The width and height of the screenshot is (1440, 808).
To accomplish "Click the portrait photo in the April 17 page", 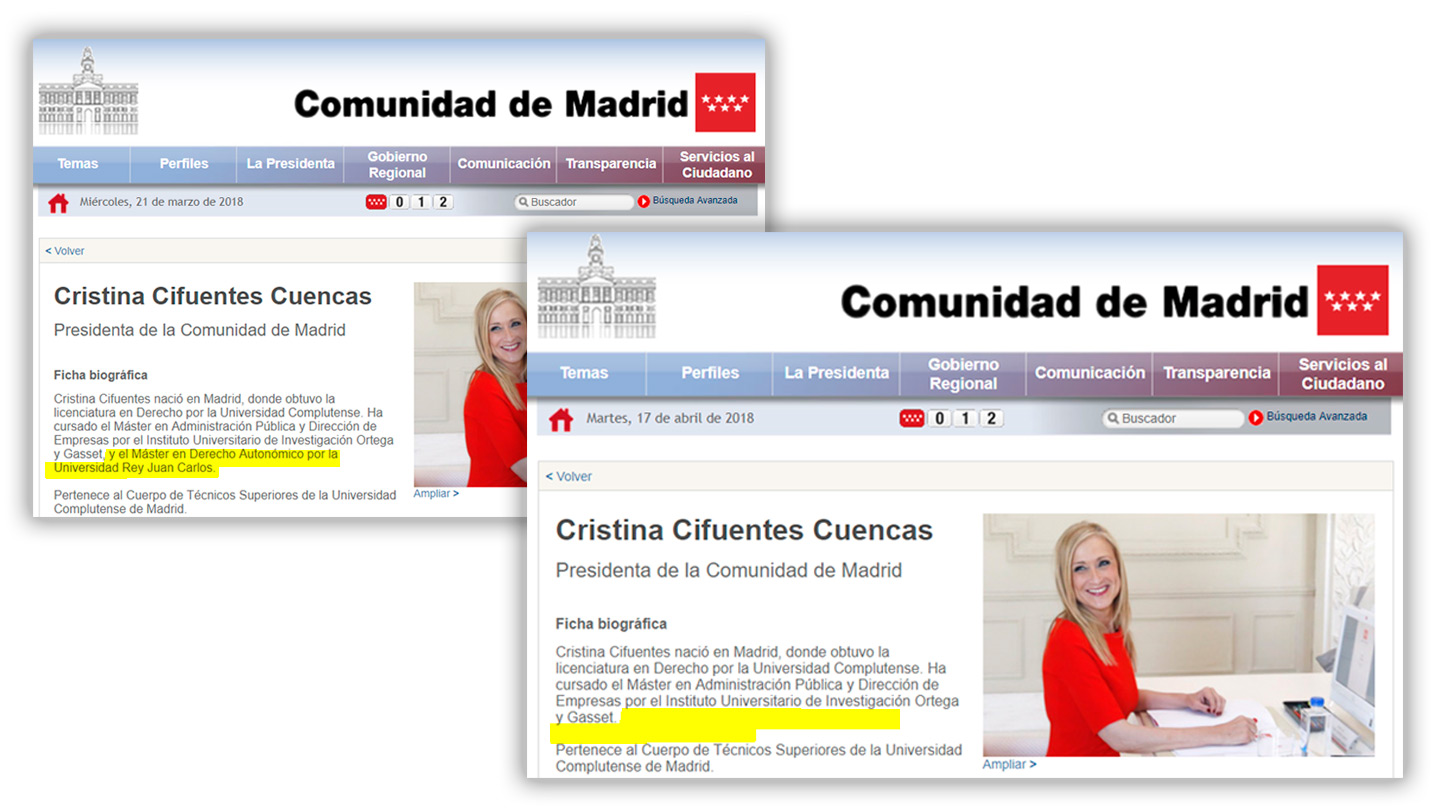I will coord(1178,635).
